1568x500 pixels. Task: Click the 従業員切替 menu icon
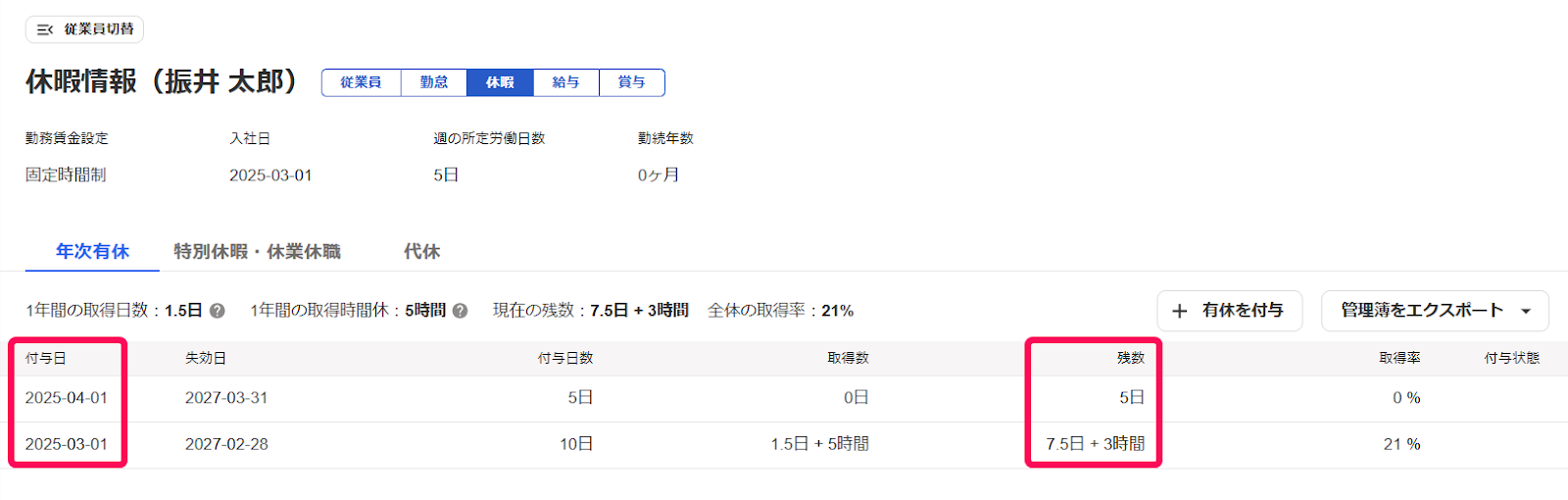[45, 29]
